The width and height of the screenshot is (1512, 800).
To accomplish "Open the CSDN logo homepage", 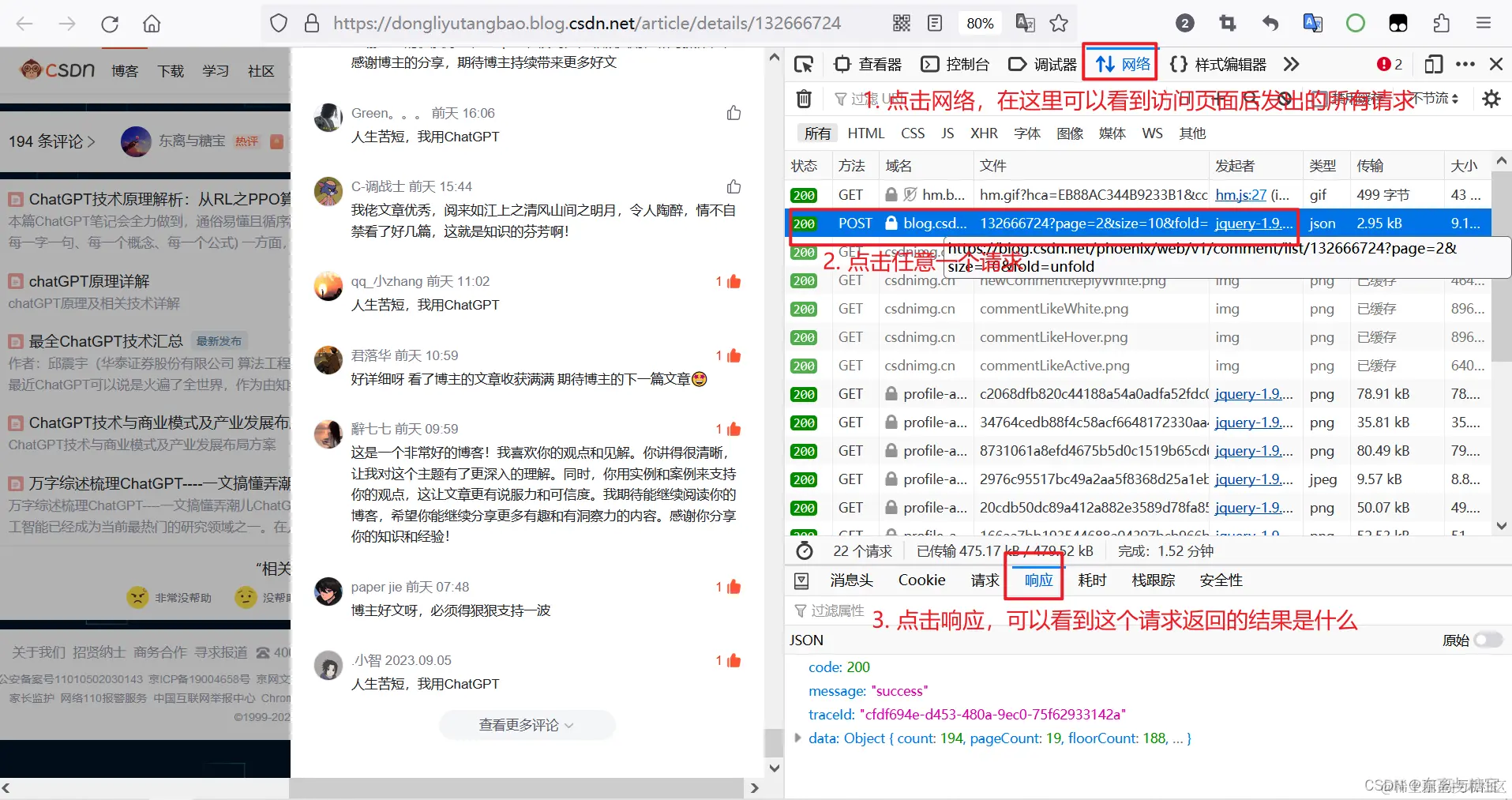I will (58, 70).
